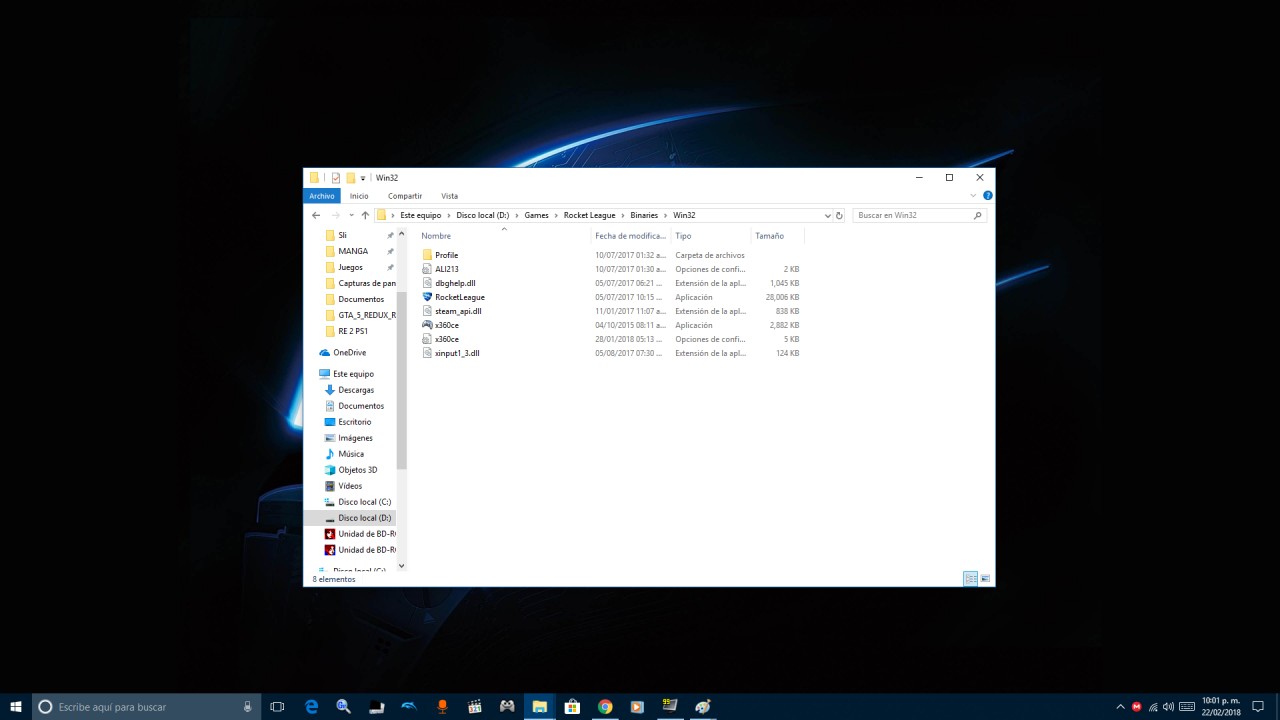The image size is (1280, 720).
Task: Open address bar history dropdown
Action: tap(827, 215)
